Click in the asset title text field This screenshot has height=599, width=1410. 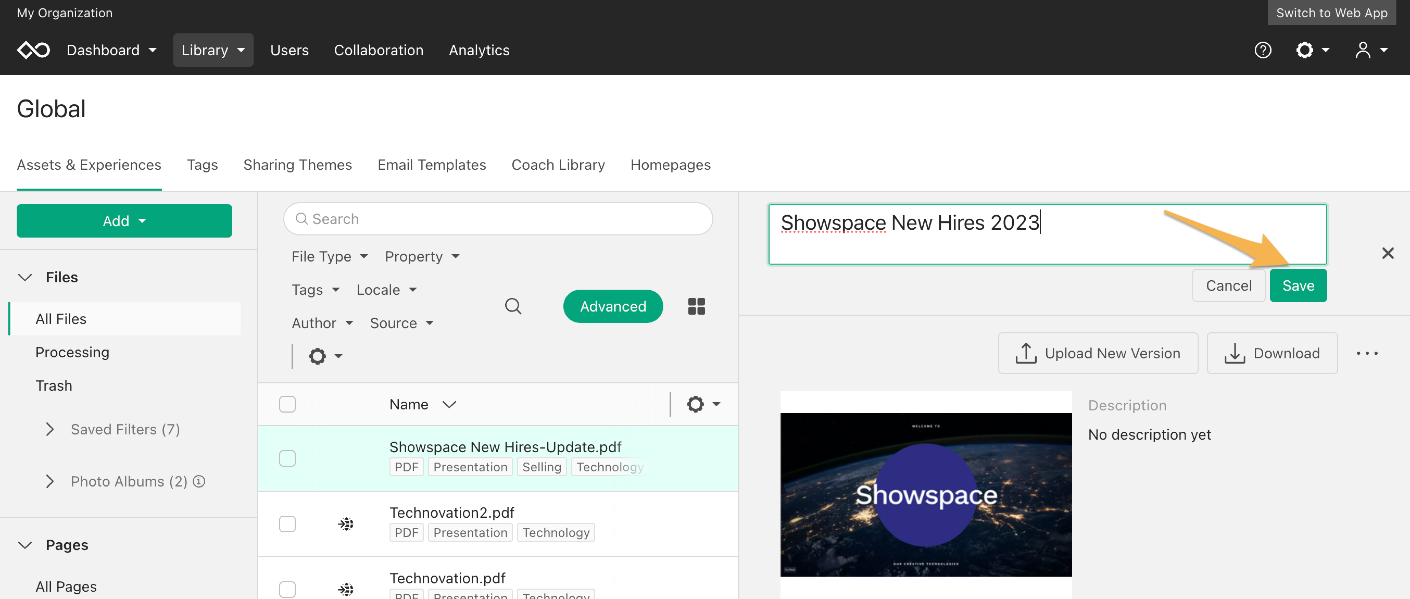tap(1047, 235)
